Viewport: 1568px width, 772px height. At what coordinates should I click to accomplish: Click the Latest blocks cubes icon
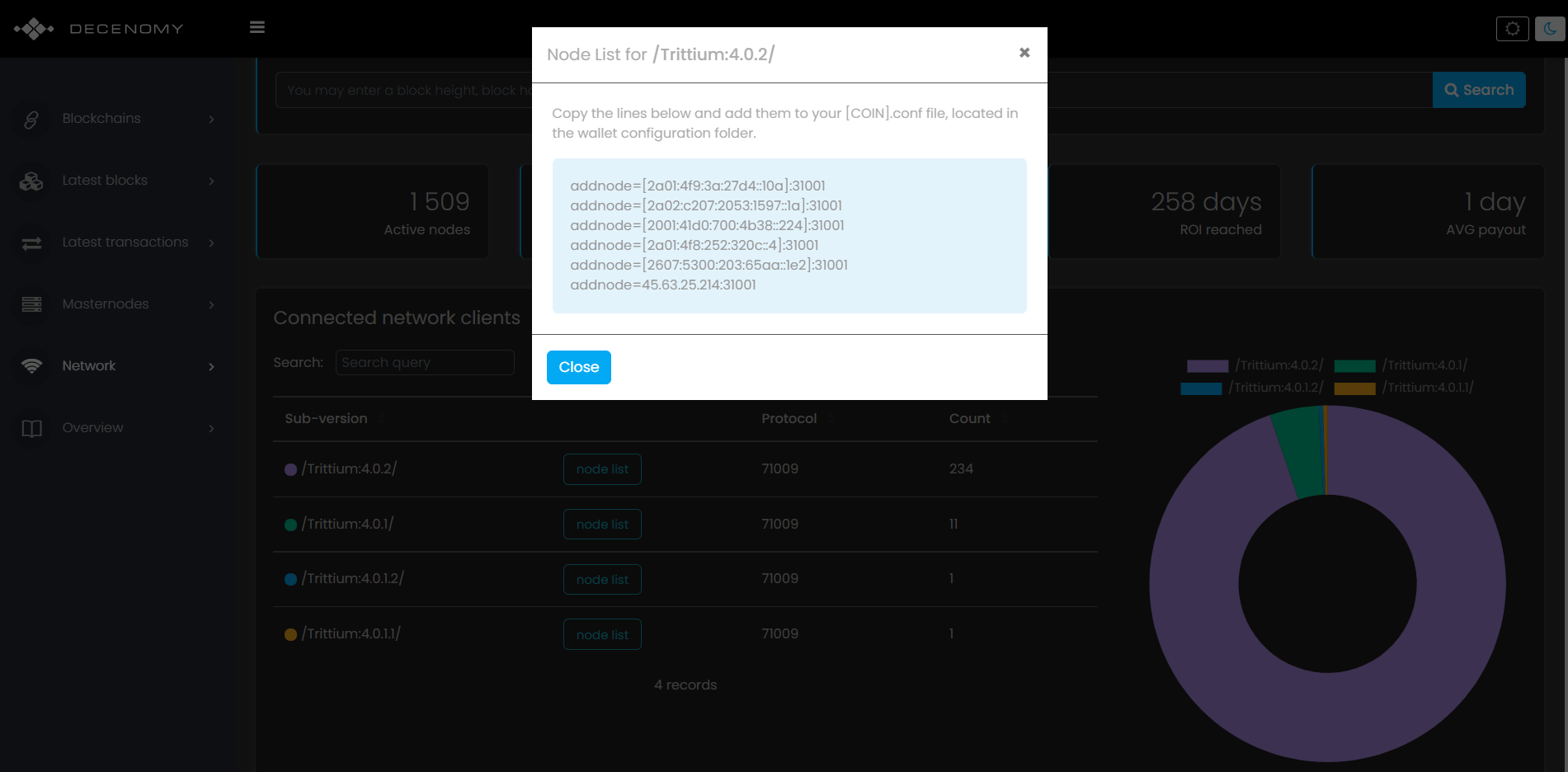click(31, 181)
